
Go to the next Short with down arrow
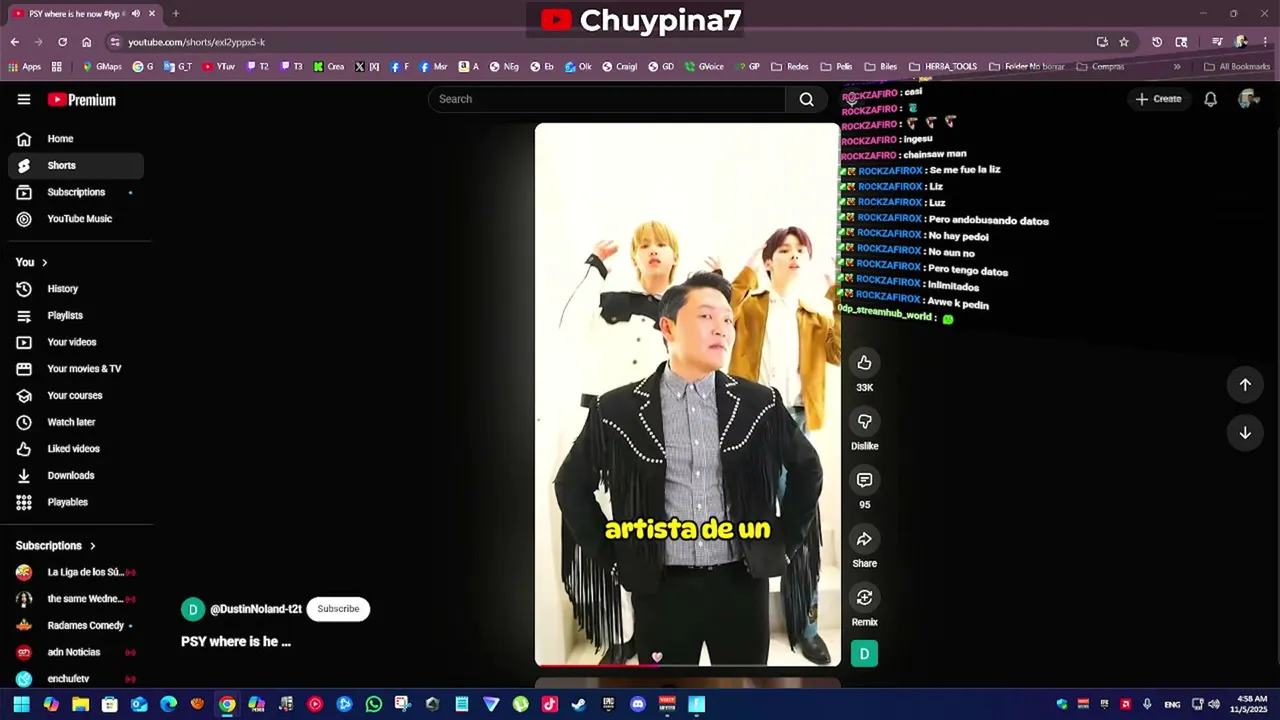tap(1245, 433)
